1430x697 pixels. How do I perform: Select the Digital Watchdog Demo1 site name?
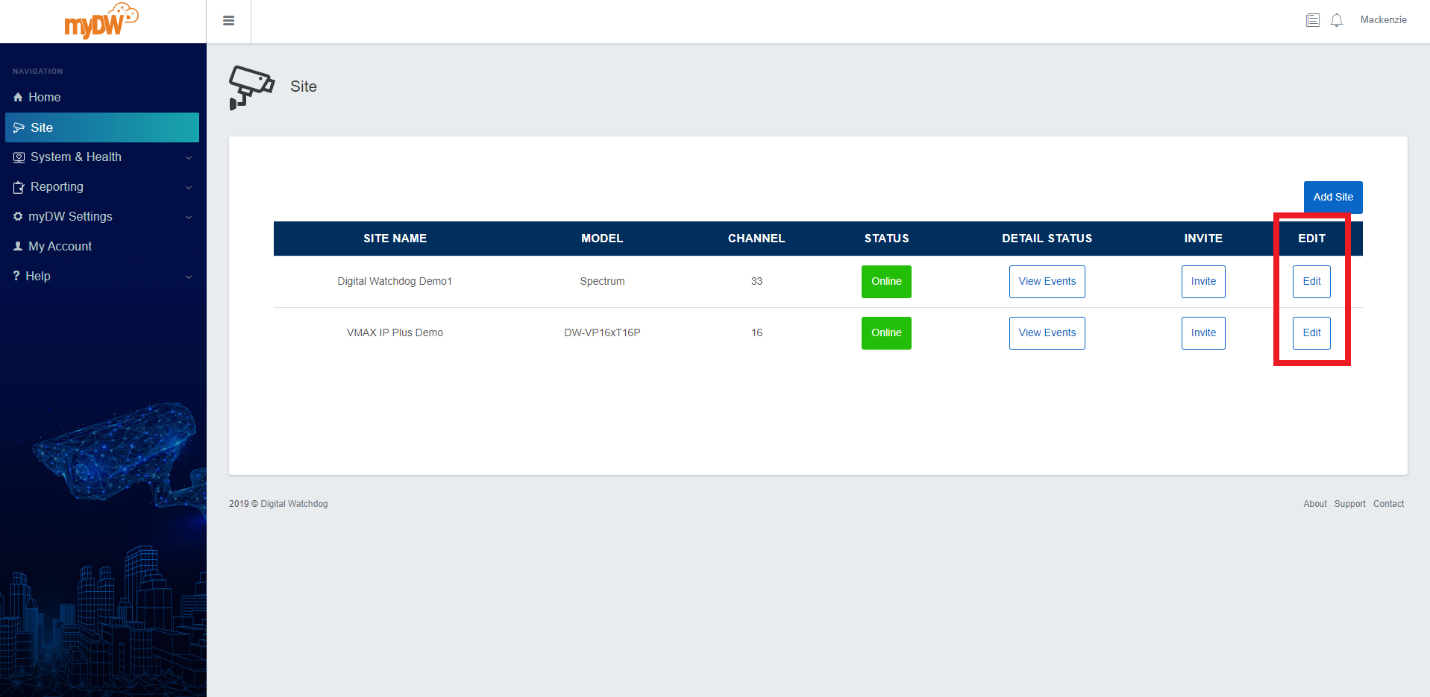click(x=395, y=281)
